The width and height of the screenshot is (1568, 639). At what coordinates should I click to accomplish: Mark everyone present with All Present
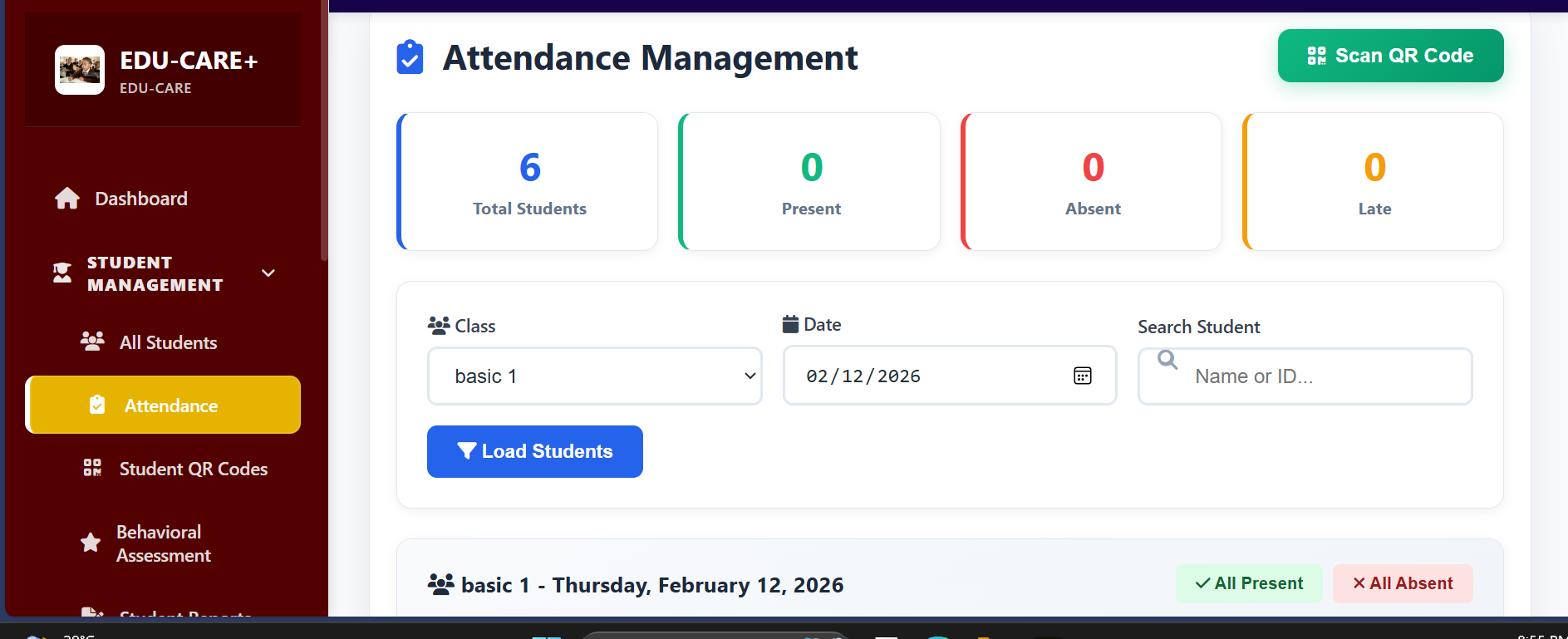(1249, 583)
